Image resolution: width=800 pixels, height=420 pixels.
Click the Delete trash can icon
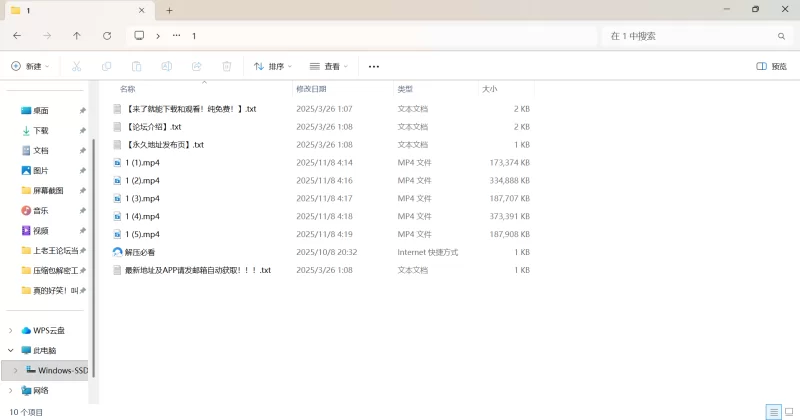[x=227, y=66]
